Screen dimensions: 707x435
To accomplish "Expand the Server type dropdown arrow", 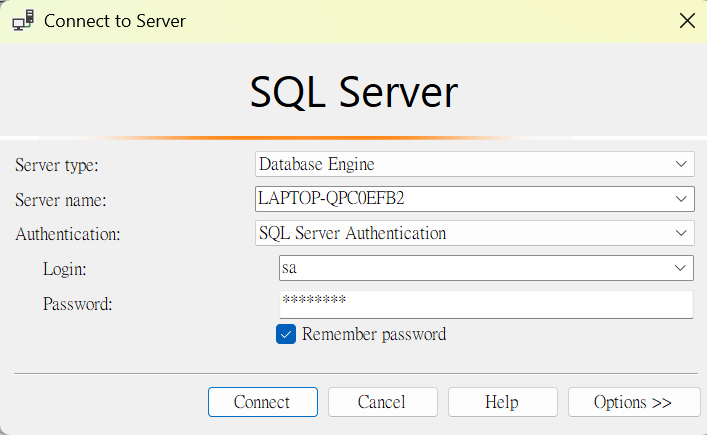I will 682,164.
